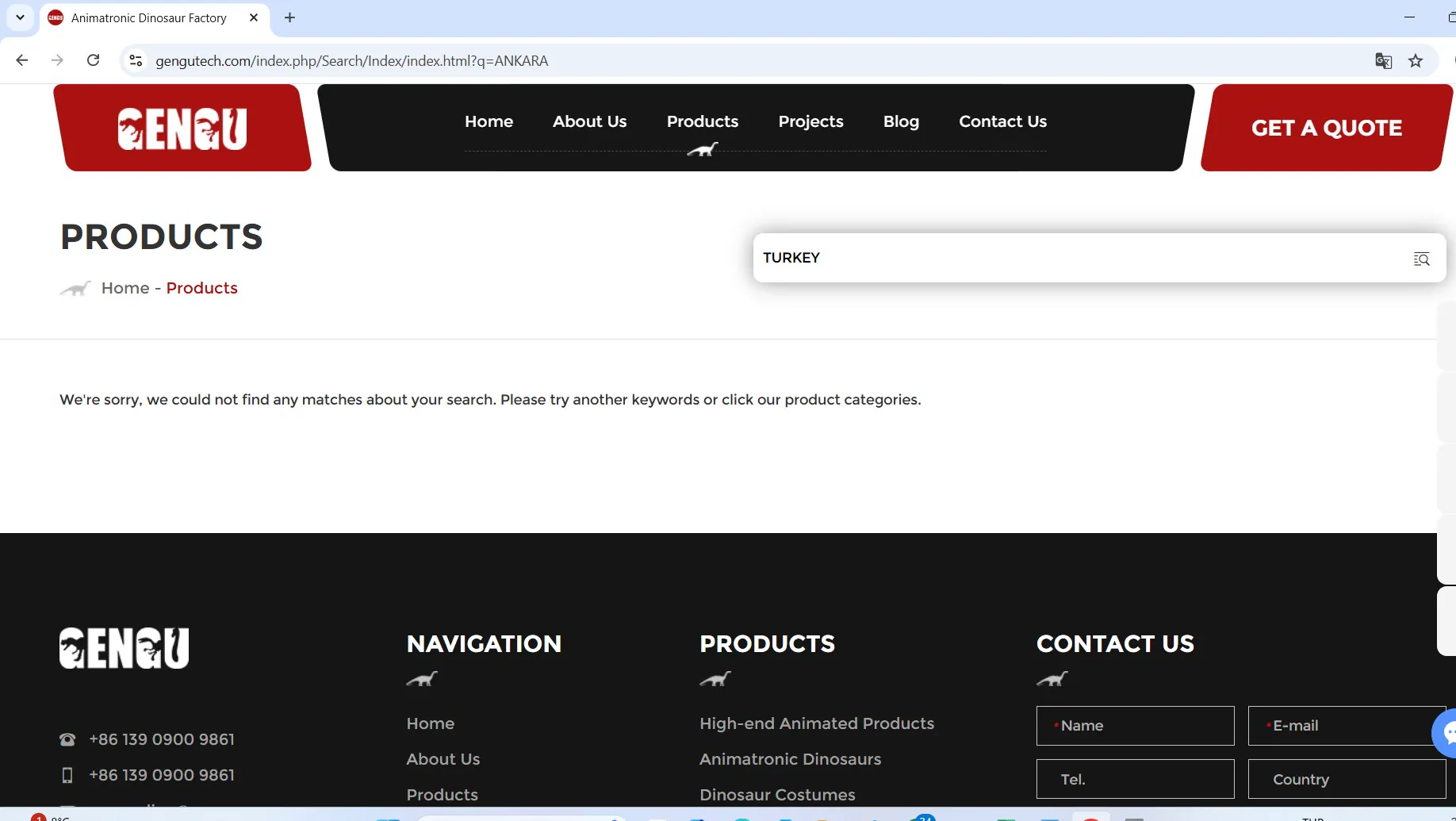Expand the browser tab search dropdown
The height and width of the screenshot is (821, 1456).
tap(20, 17)
